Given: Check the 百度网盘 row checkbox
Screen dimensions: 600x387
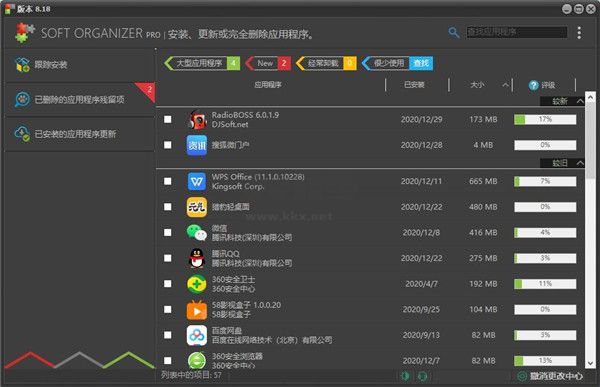Looking at the screenshot, I should point(168,335).
